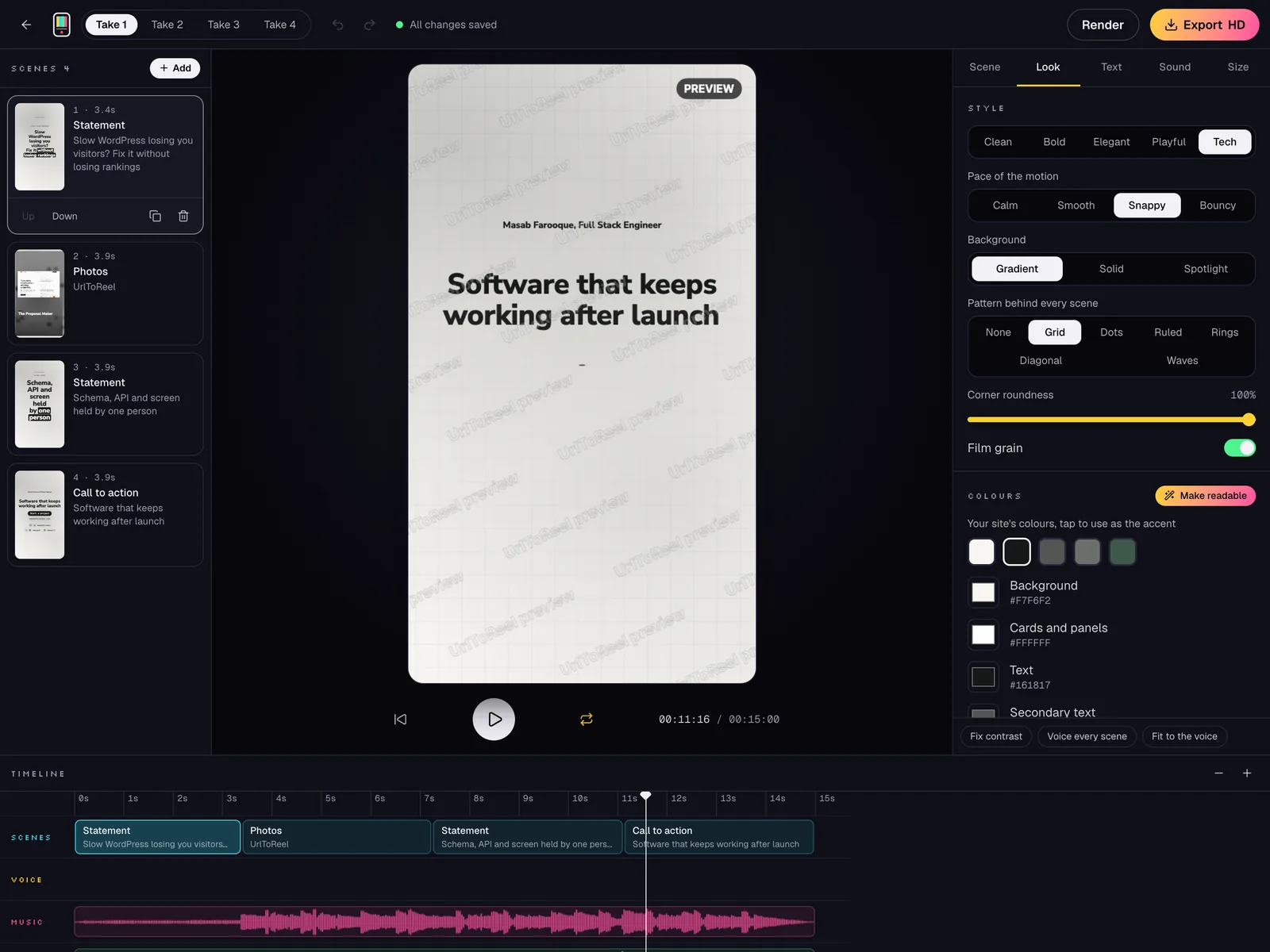The image size is (1270, 952).
Task: Switch to the Scene tab
Action: tap(985, 67)
